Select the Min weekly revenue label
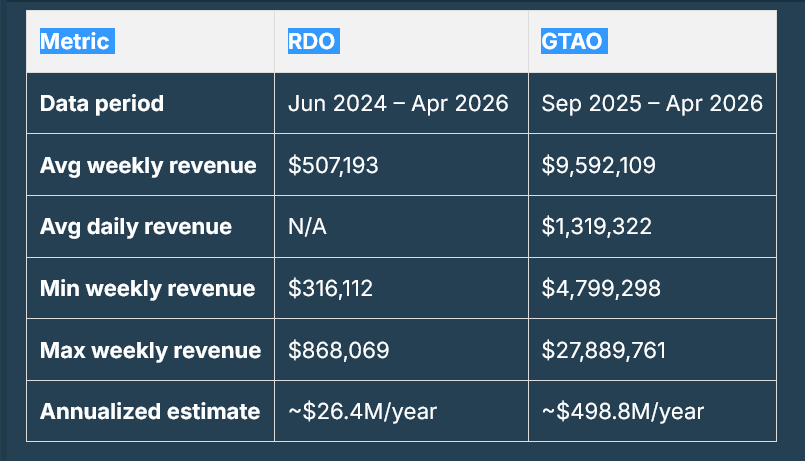Viewport: 805px width, 461px height. (147, 289)
